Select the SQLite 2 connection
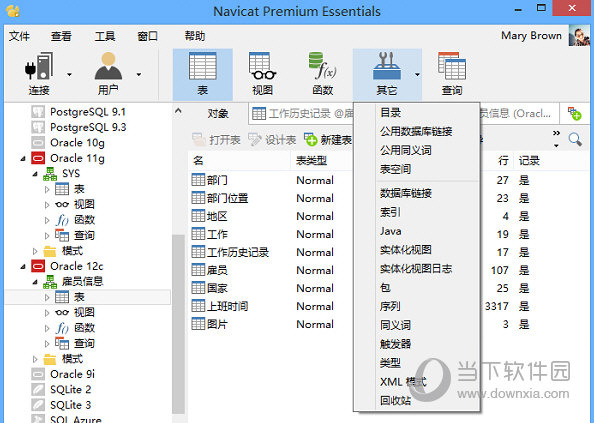The height and width of the screenshot is (423, 594). 62,390
